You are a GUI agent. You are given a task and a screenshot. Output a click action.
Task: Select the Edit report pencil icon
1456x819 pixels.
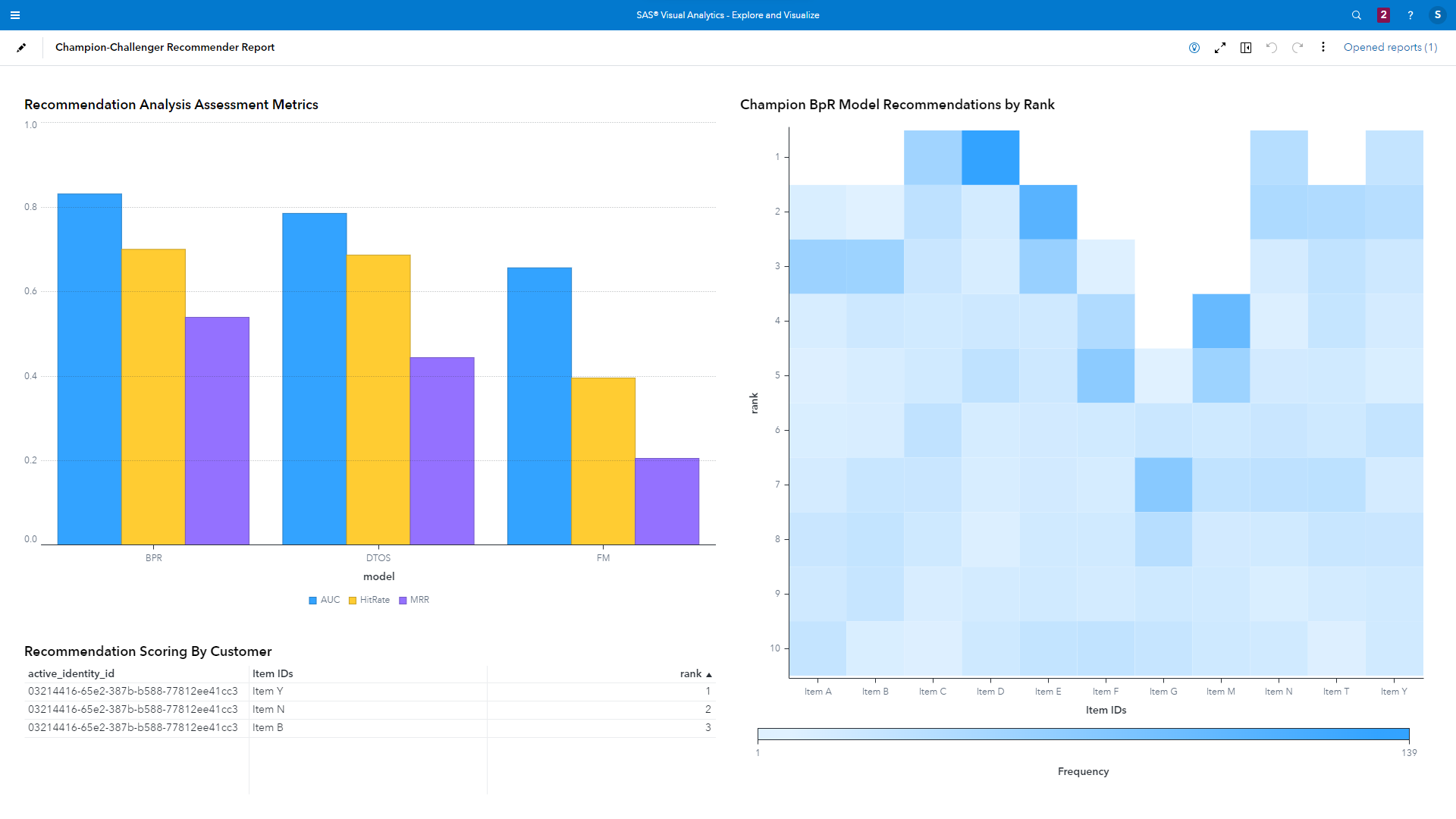pos(22,47)
